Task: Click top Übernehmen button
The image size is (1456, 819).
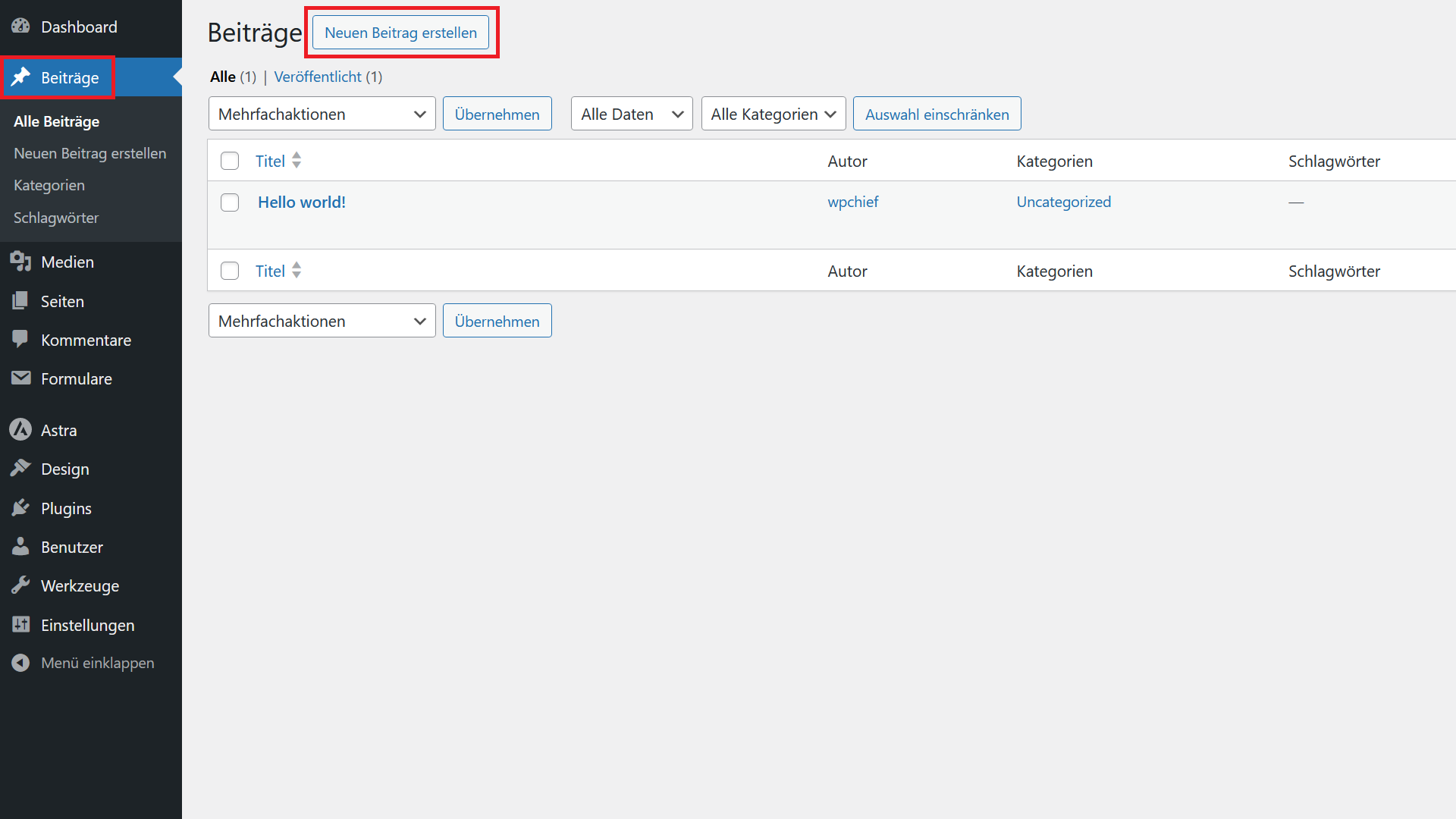Action: click(497, 114)
